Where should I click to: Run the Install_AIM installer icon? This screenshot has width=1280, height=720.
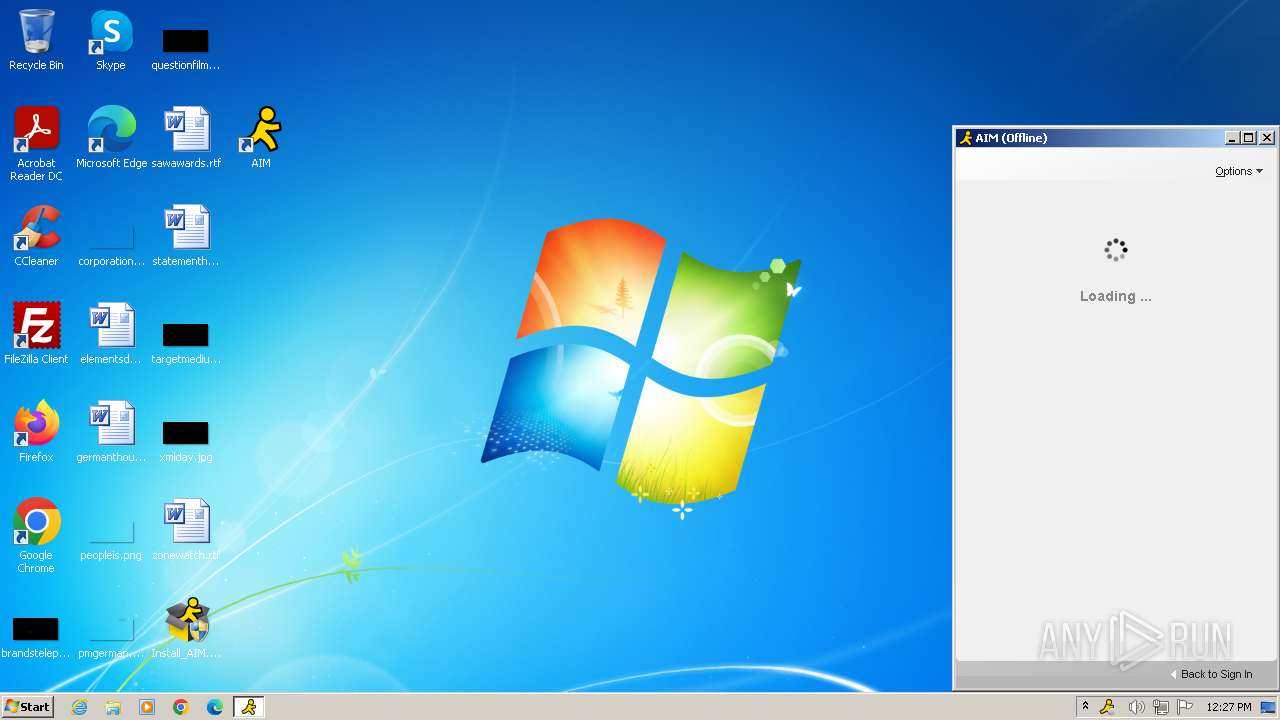point(186,628)
